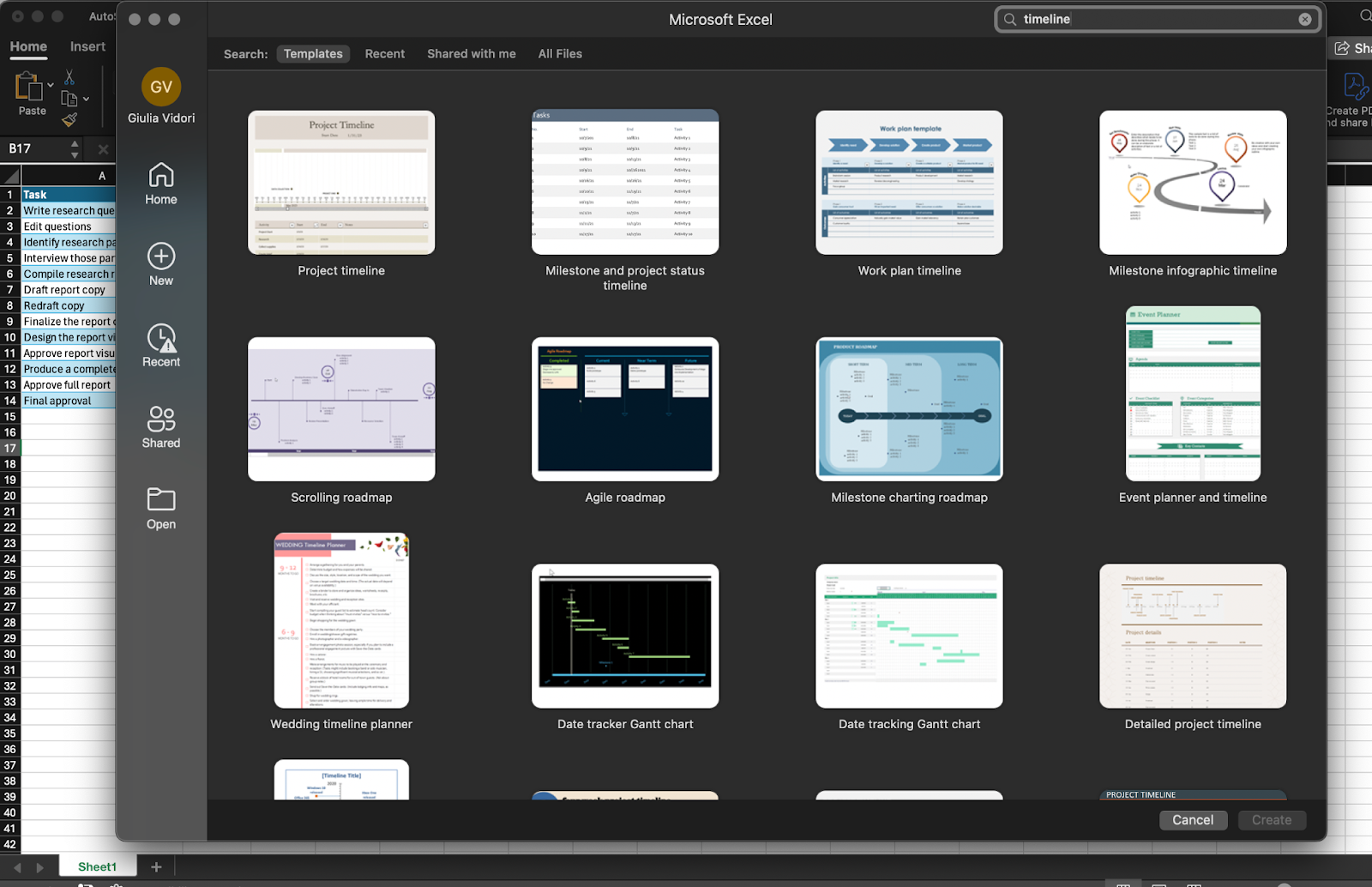Select the Work plan timeline template
Viewport: 1372px width, 887px height.
tap(909, 182)
